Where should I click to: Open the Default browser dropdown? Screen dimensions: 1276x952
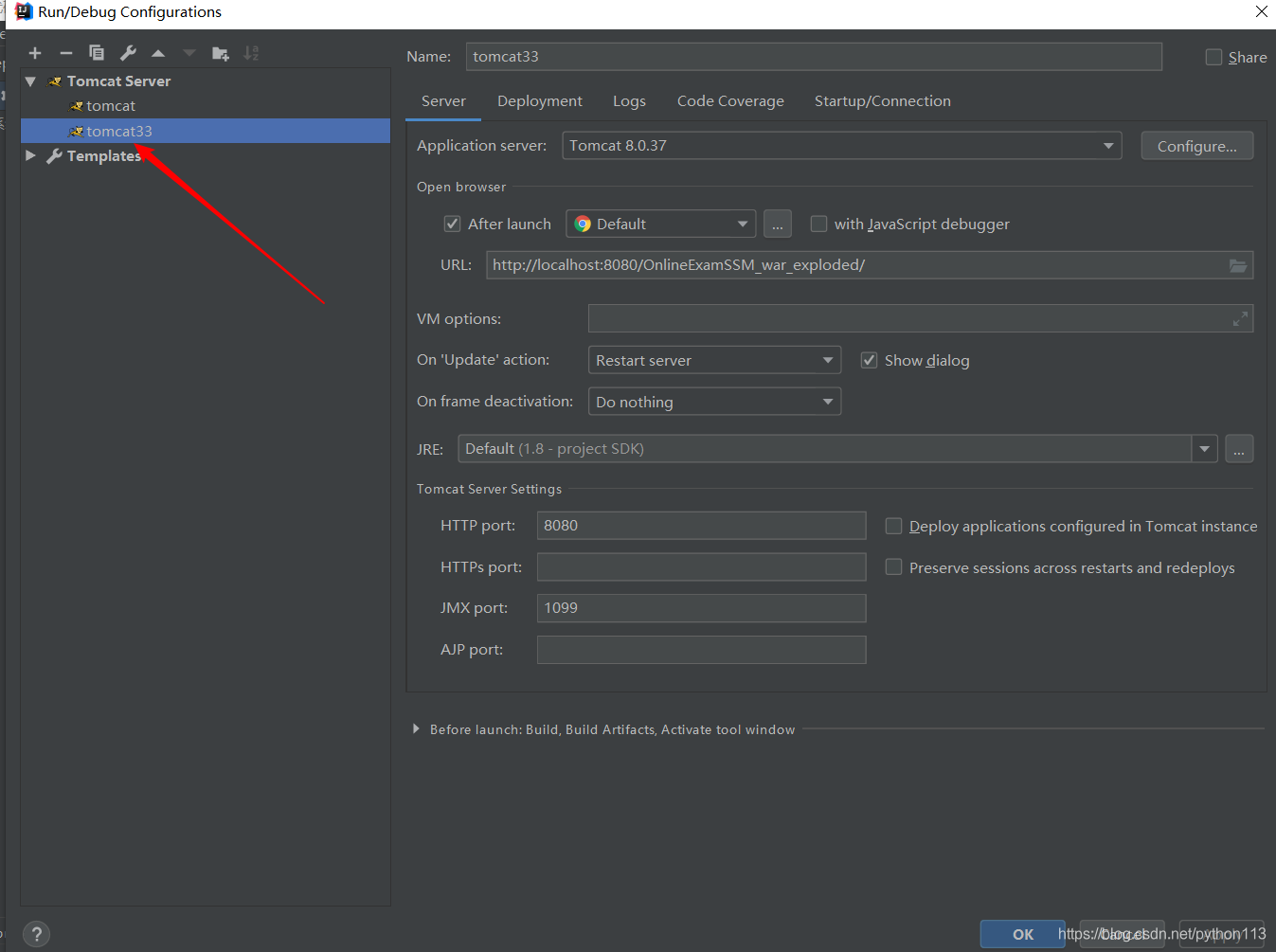(661, 225)
